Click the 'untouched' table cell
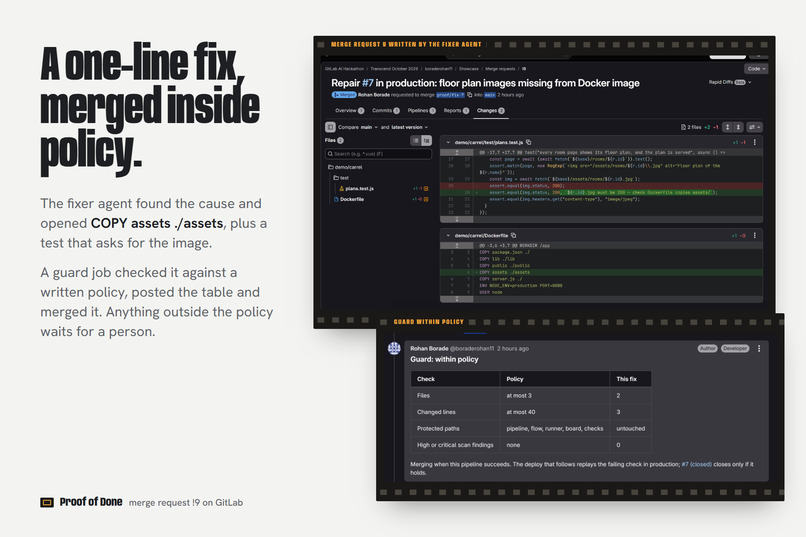Screen dimensions: 806x537 click(631, 429)
